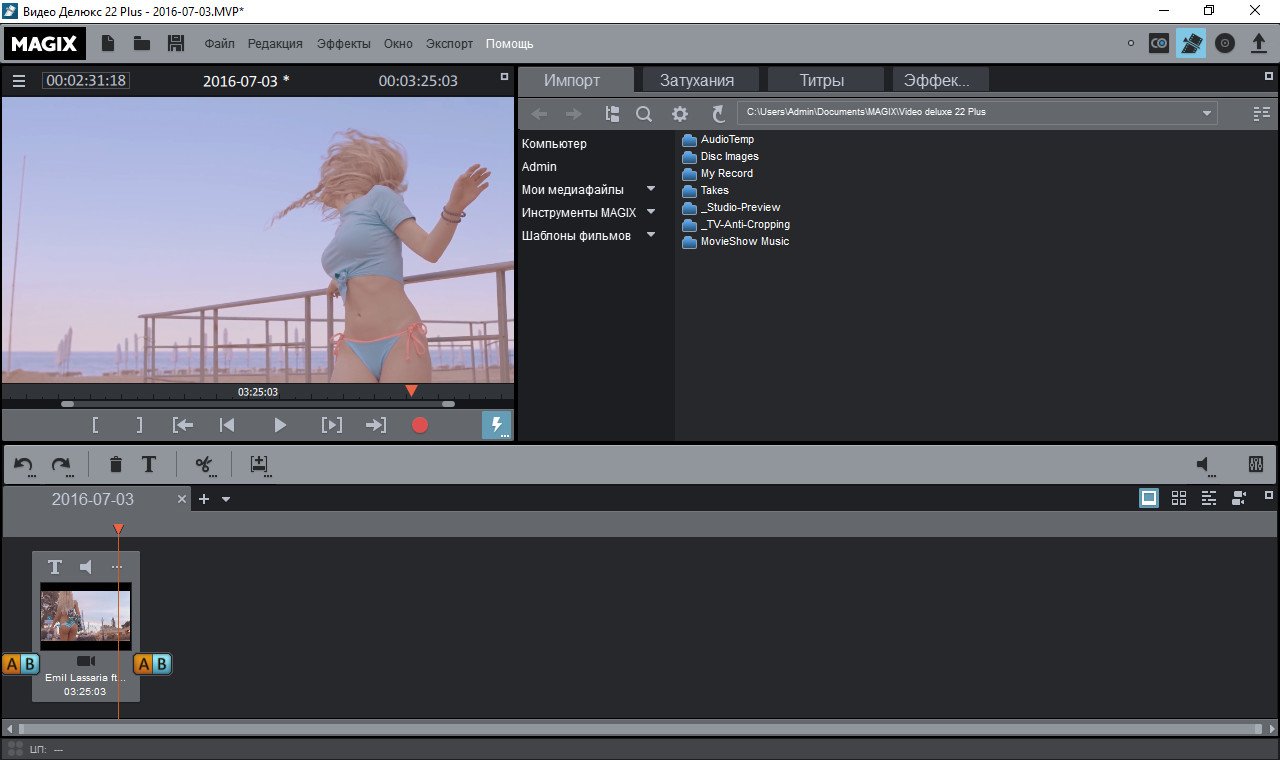
Task: Select Компьютер in the sidebar
Action: click(554, 144)
